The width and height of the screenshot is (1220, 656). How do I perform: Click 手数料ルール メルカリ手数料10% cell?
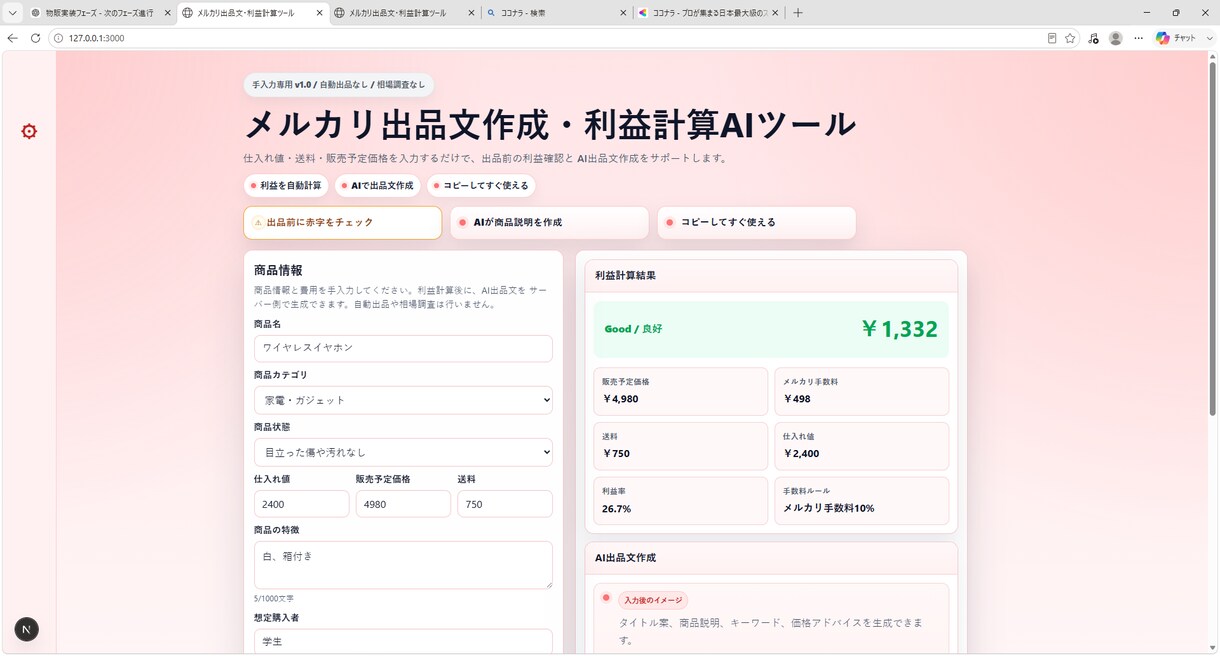point(862,501)
